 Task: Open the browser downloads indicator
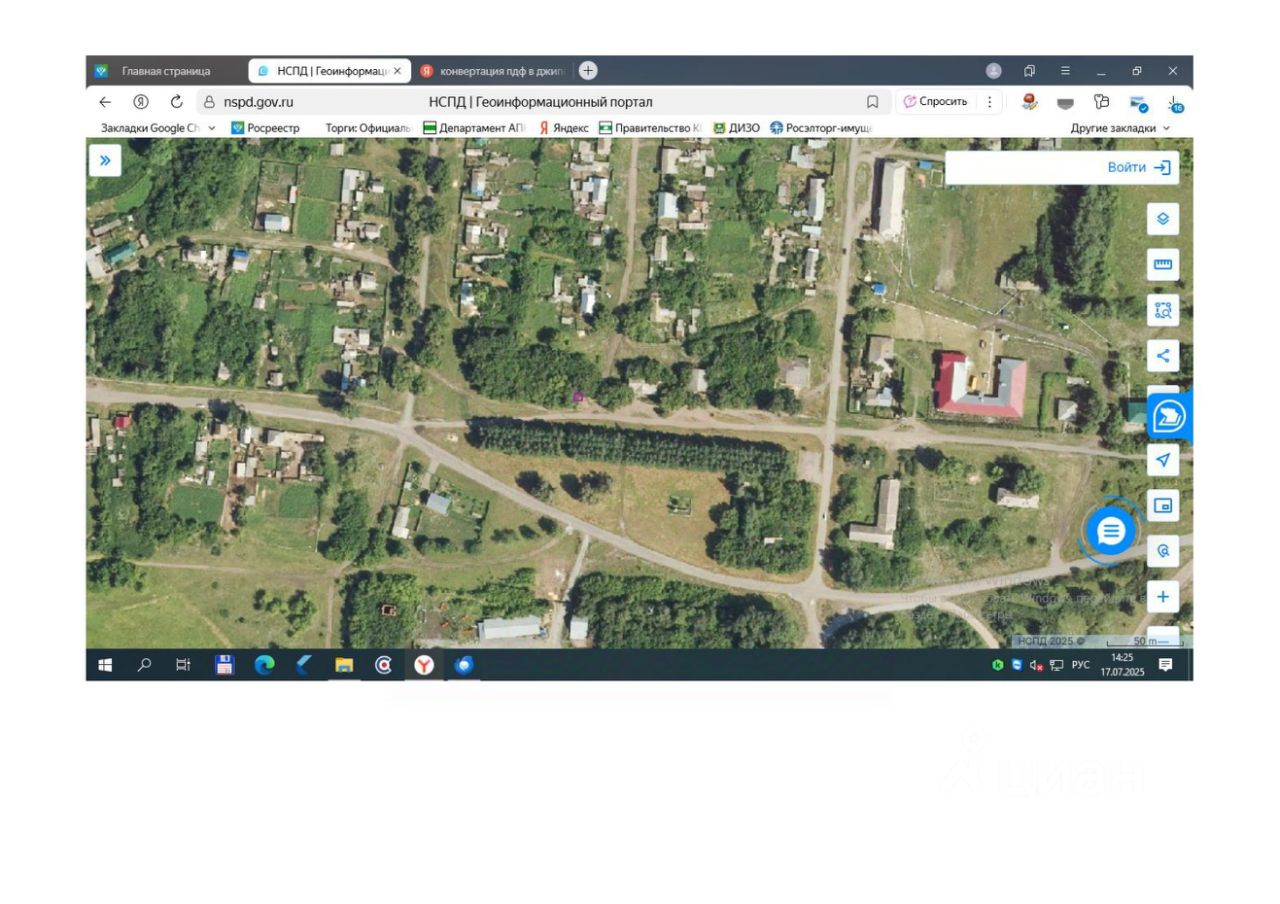(1175, 103)
